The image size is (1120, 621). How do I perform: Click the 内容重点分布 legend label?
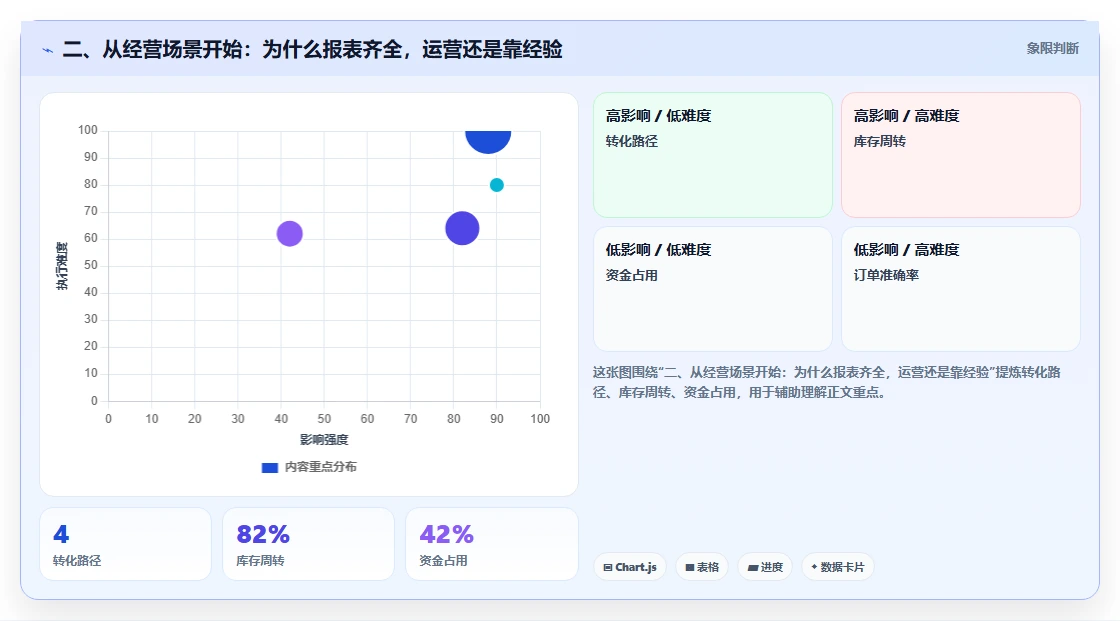click(321, 467)
